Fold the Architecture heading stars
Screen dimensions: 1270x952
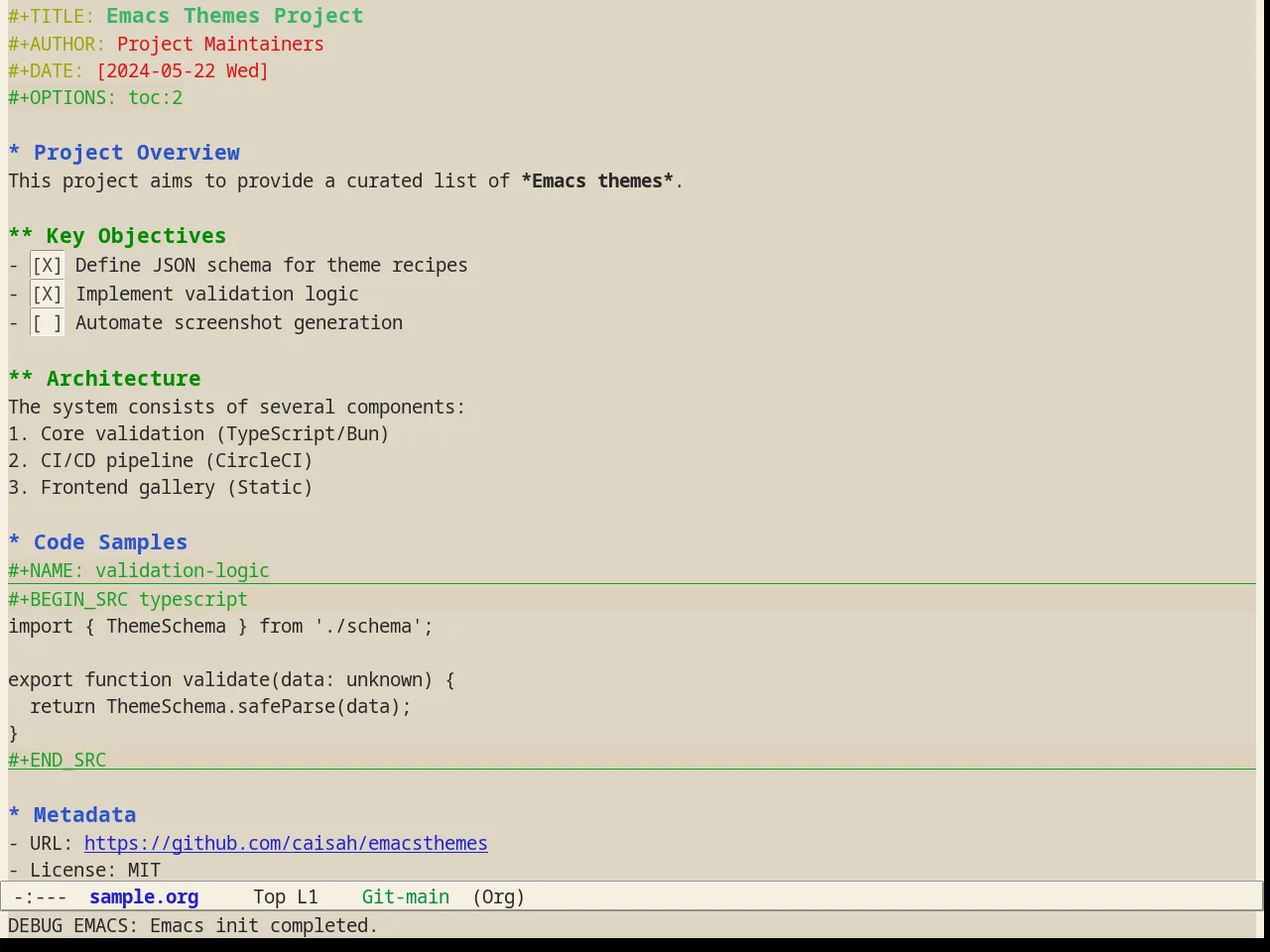click(x=21, y=379)
